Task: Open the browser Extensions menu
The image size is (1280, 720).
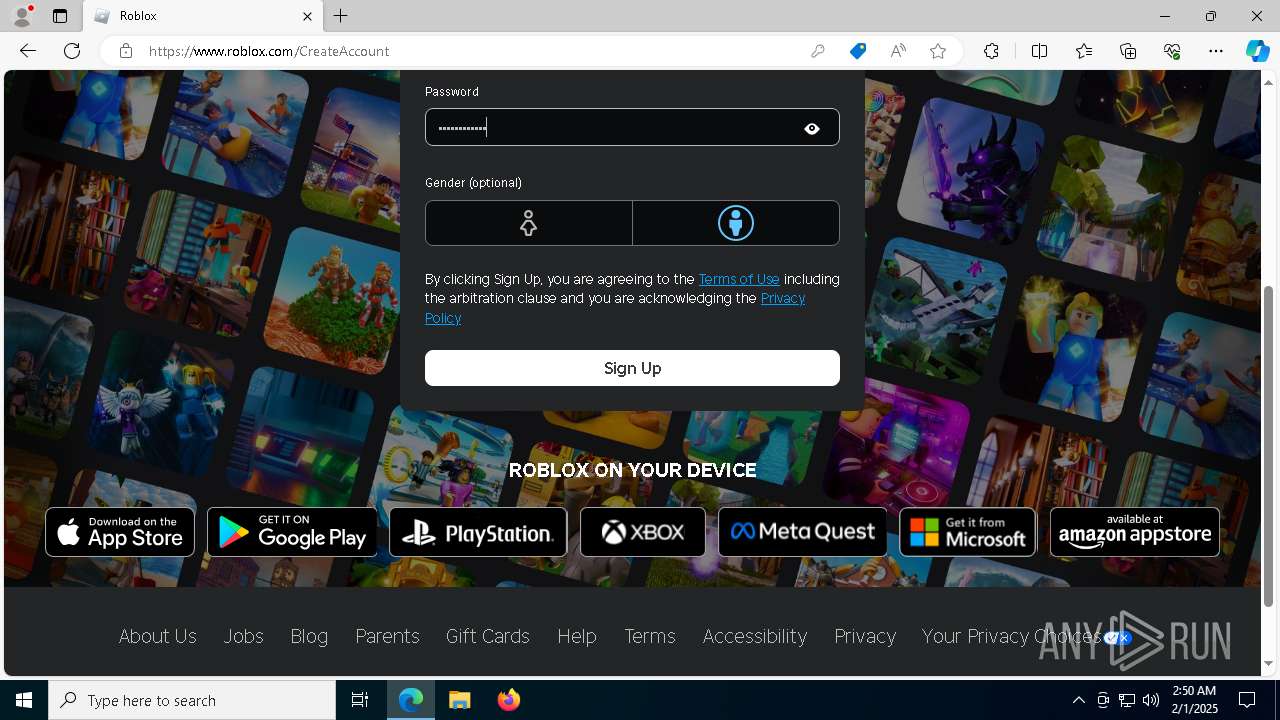Action: 991,51
